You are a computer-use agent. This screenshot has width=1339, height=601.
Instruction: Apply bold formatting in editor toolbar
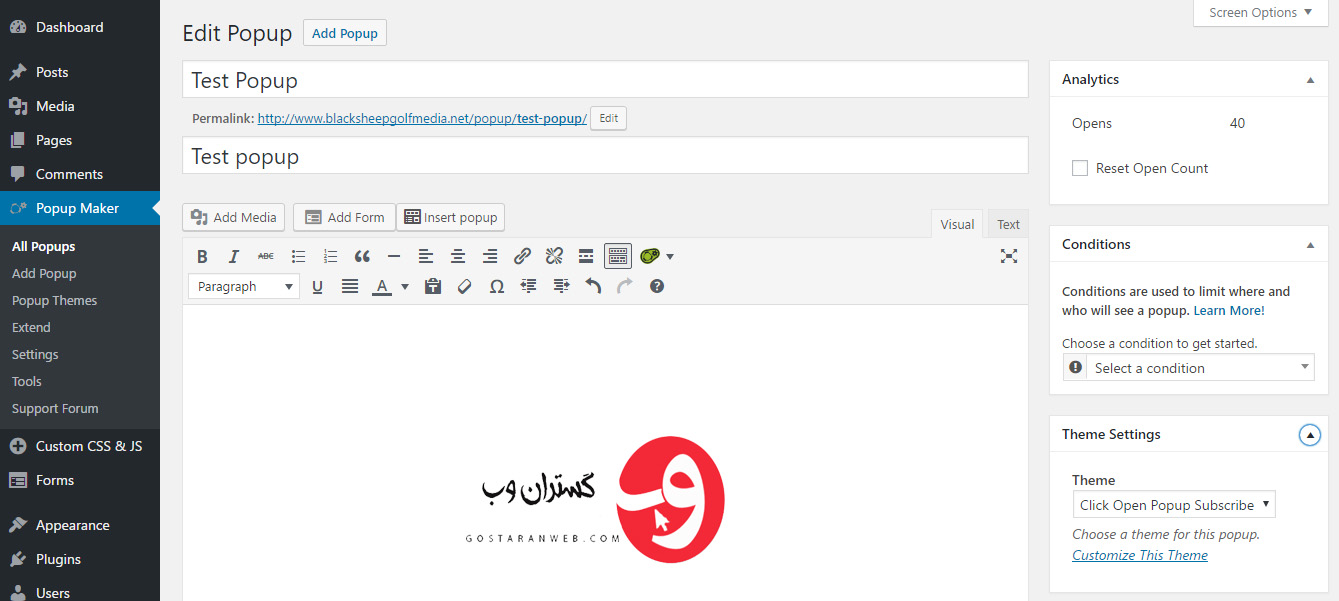[x=202, y=256]
